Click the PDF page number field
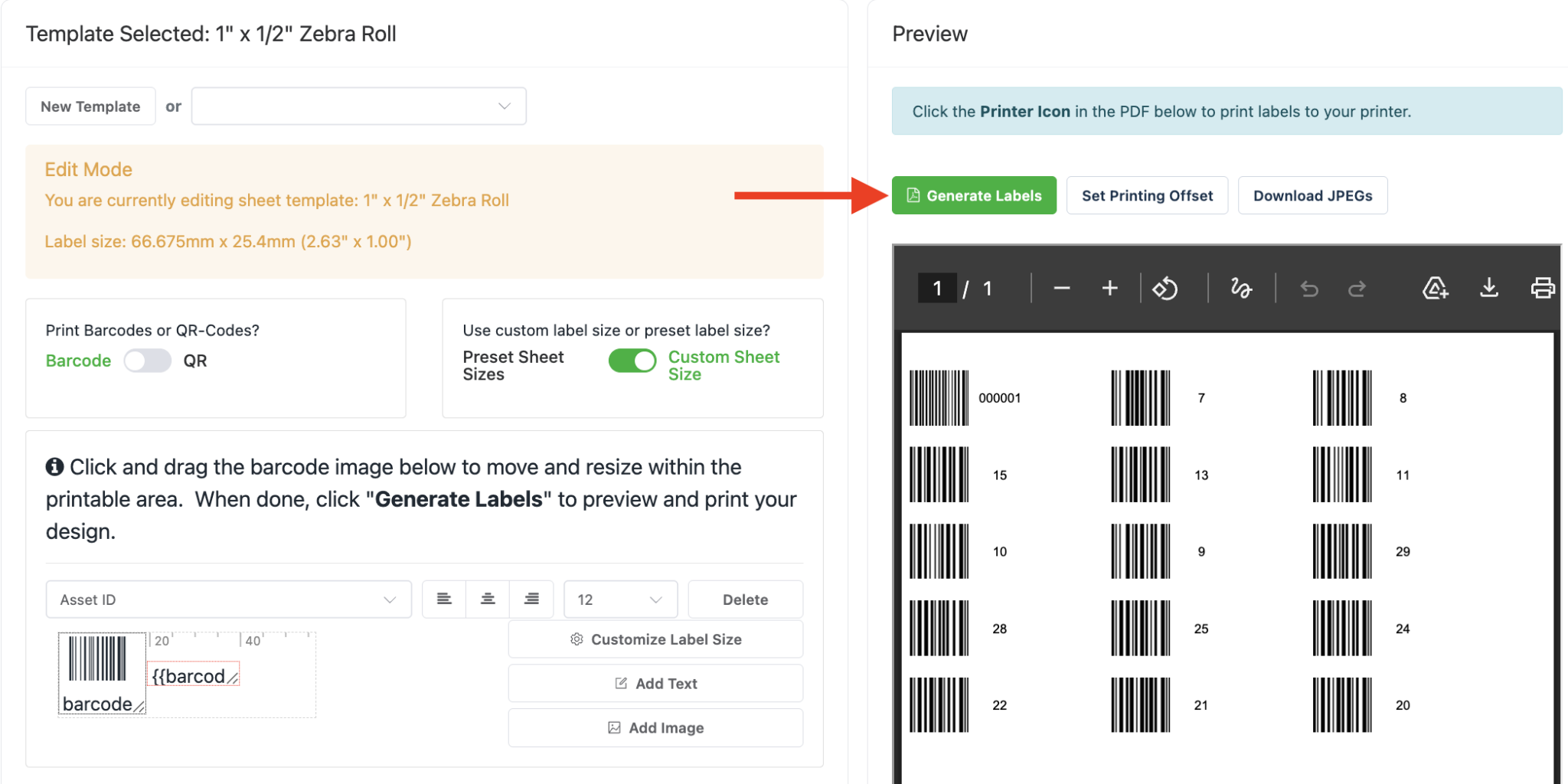 [x=937, y=289]
